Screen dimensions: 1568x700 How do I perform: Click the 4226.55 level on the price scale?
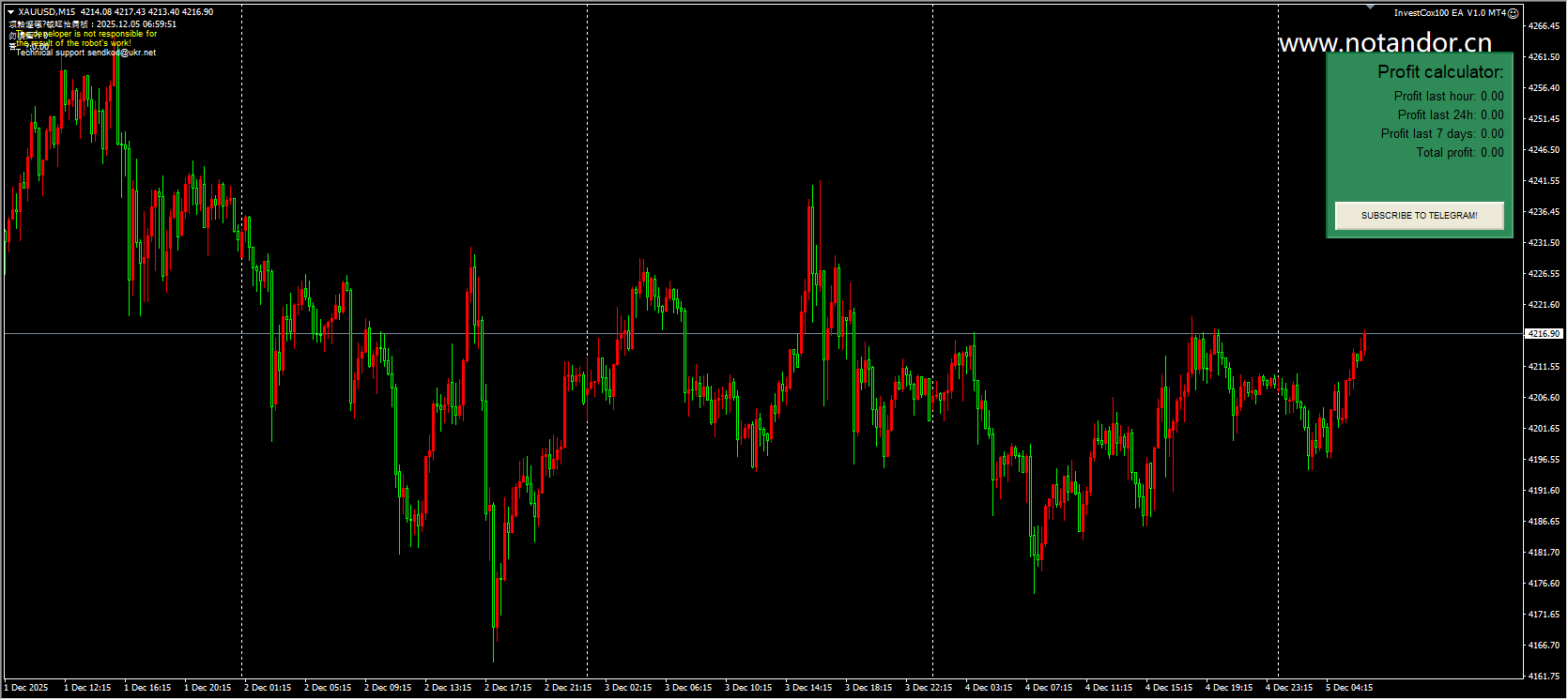tap(1544, 274)
